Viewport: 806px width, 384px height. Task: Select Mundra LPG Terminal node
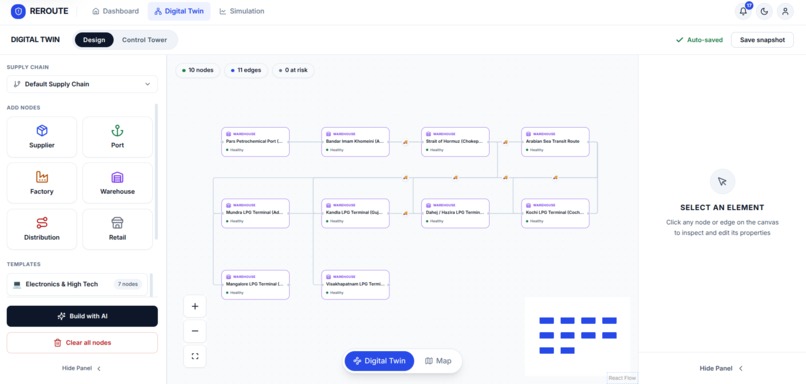click(x=255, y=213)
